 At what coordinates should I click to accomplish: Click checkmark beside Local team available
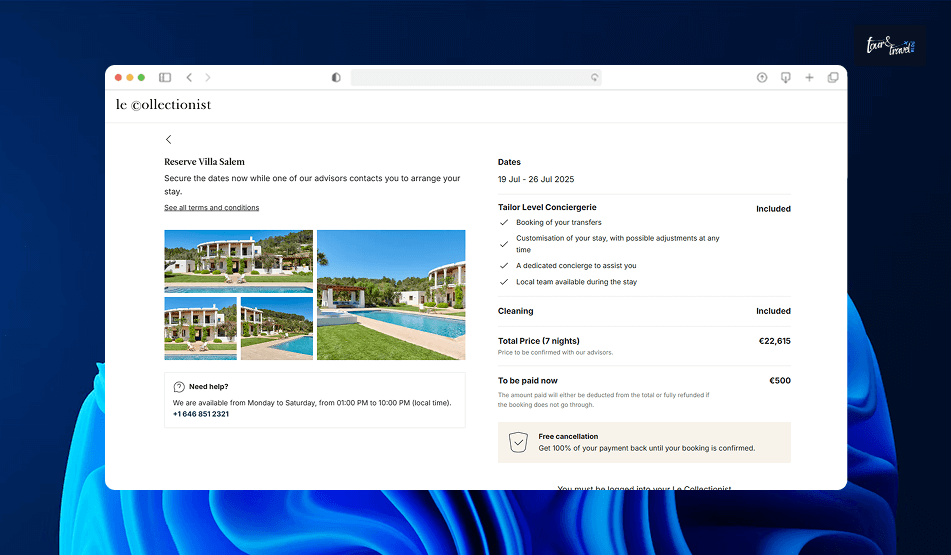503,282
